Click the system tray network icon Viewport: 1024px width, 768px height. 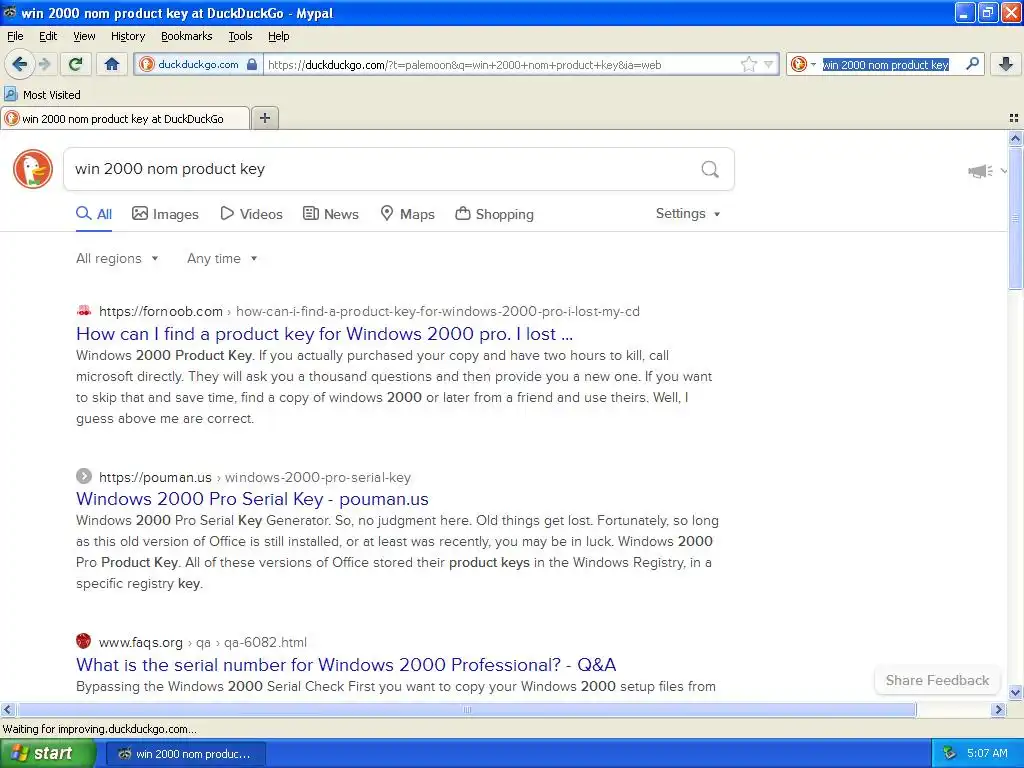(950, 754)
